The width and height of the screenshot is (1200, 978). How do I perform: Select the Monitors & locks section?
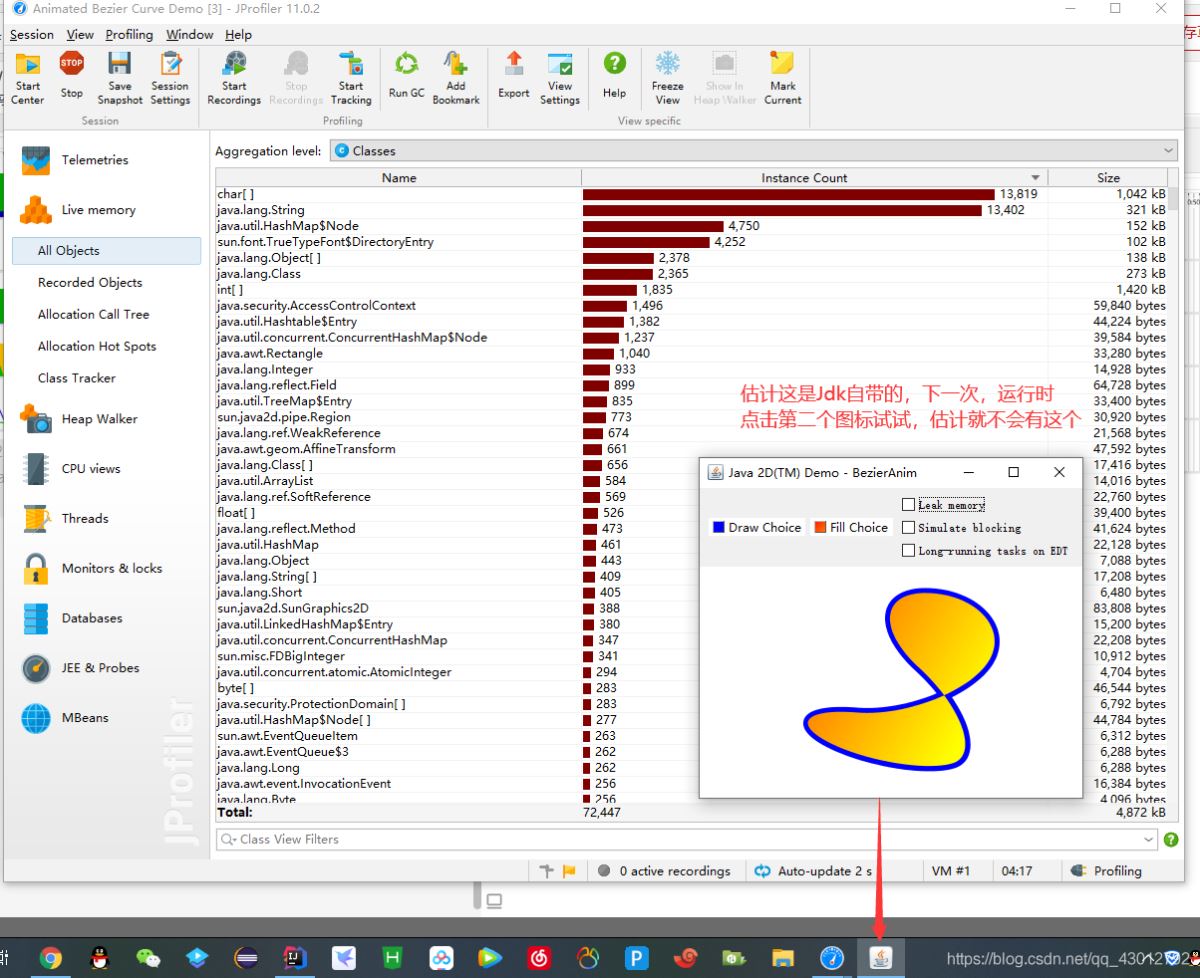pyautogui.click(x=111, y=568)
